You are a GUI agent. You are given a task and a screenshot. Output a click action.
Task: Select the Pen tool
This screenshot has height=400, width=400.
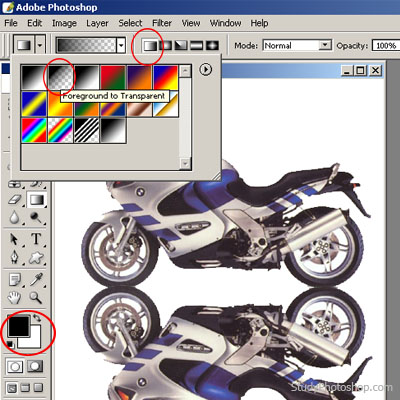click(x=14, y=257)
